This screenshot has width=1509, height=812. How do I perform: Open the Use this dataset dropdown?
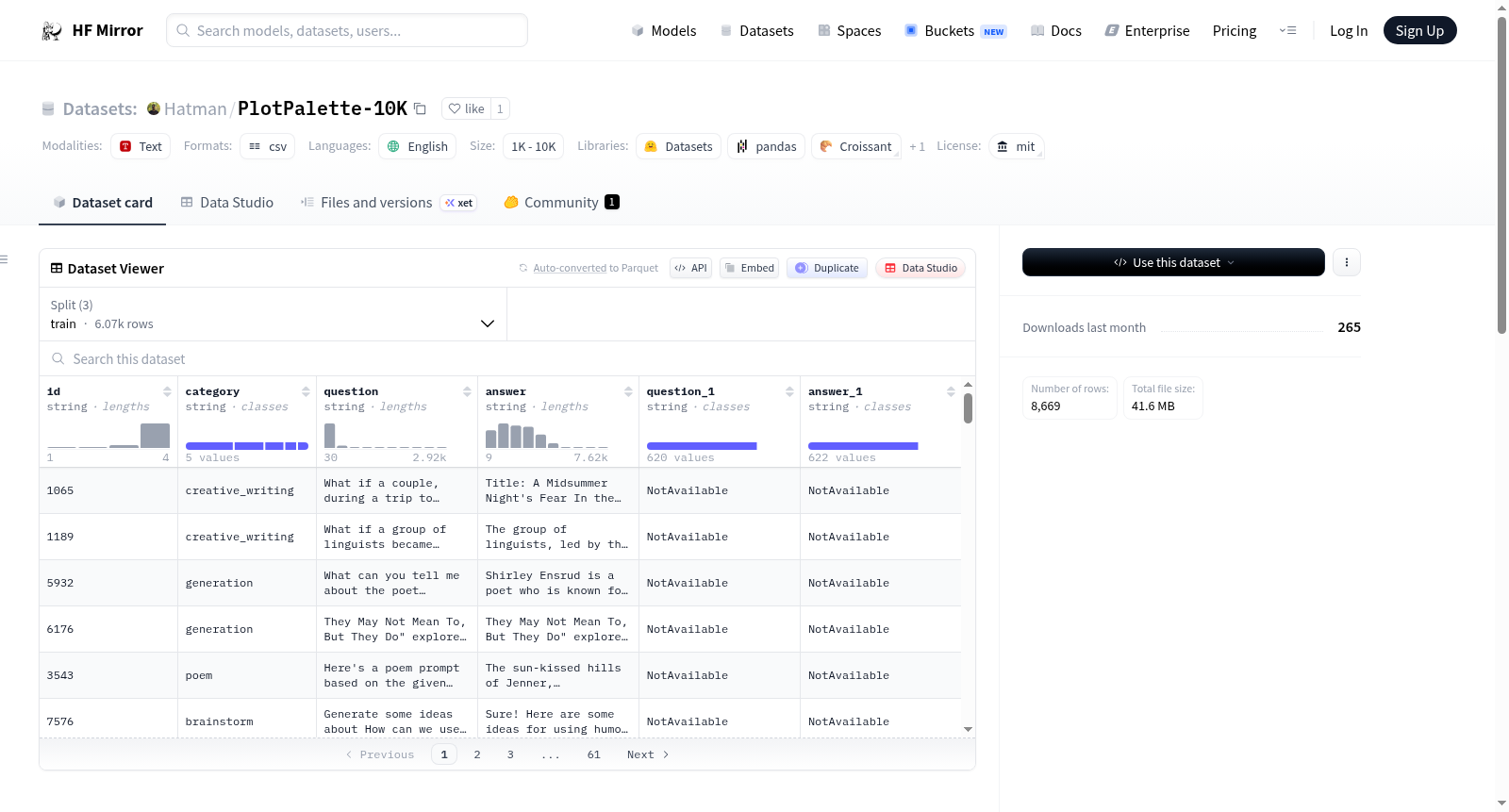click(x=1173, y=262)
